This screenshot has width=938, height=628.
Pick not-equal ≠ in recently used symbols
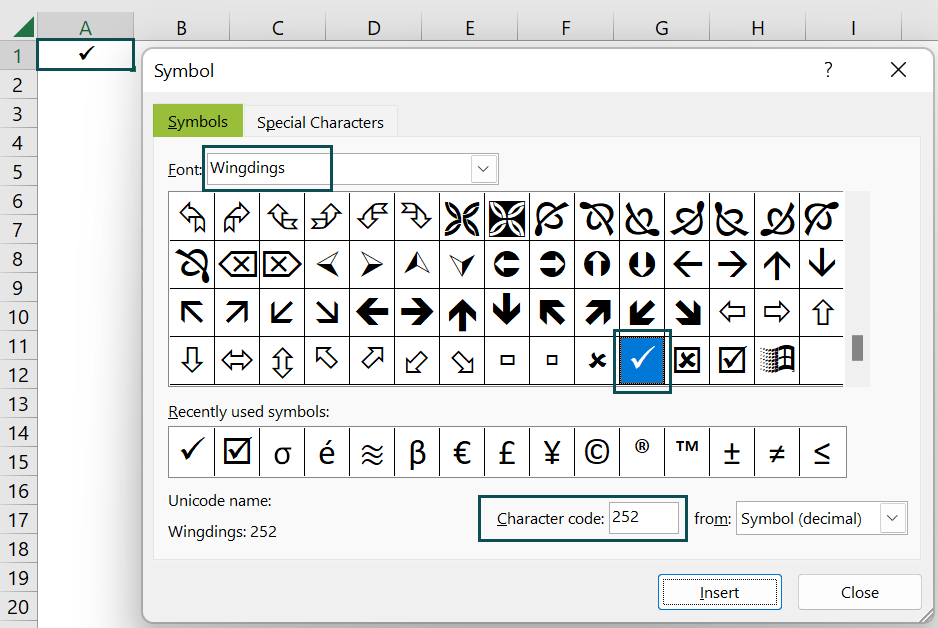(x=776, y=452)
